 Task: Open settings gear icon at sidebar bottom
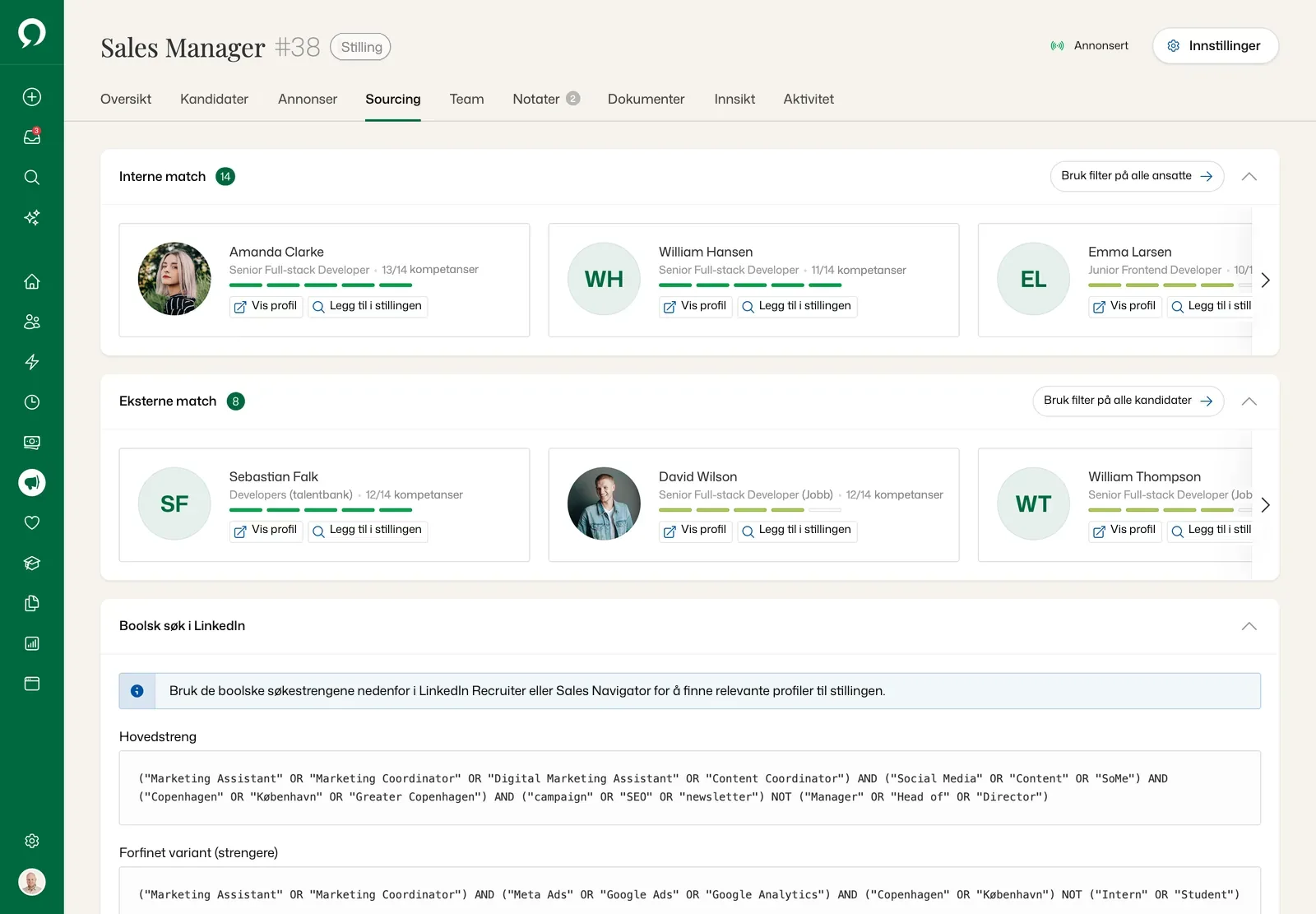point(32,841)
